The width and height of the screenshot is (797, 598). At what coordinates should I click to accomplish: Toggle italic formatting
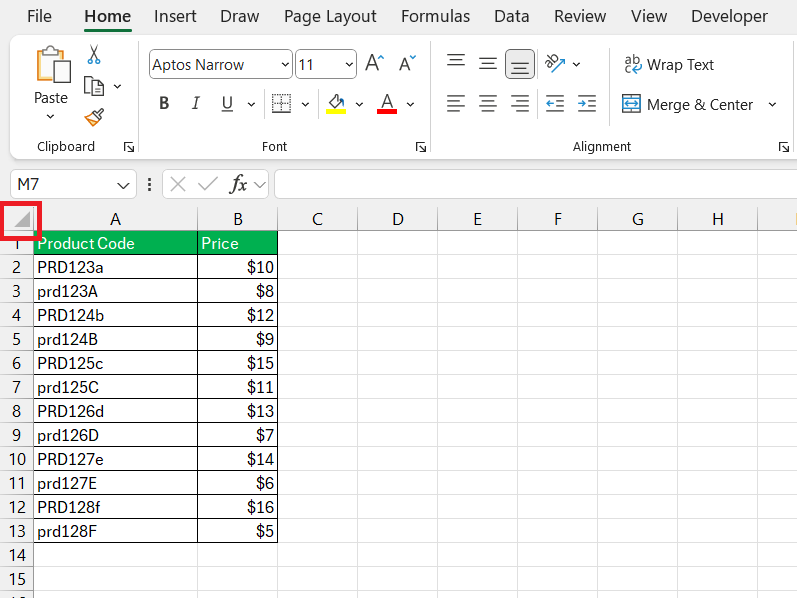click(x=195, y=104)
